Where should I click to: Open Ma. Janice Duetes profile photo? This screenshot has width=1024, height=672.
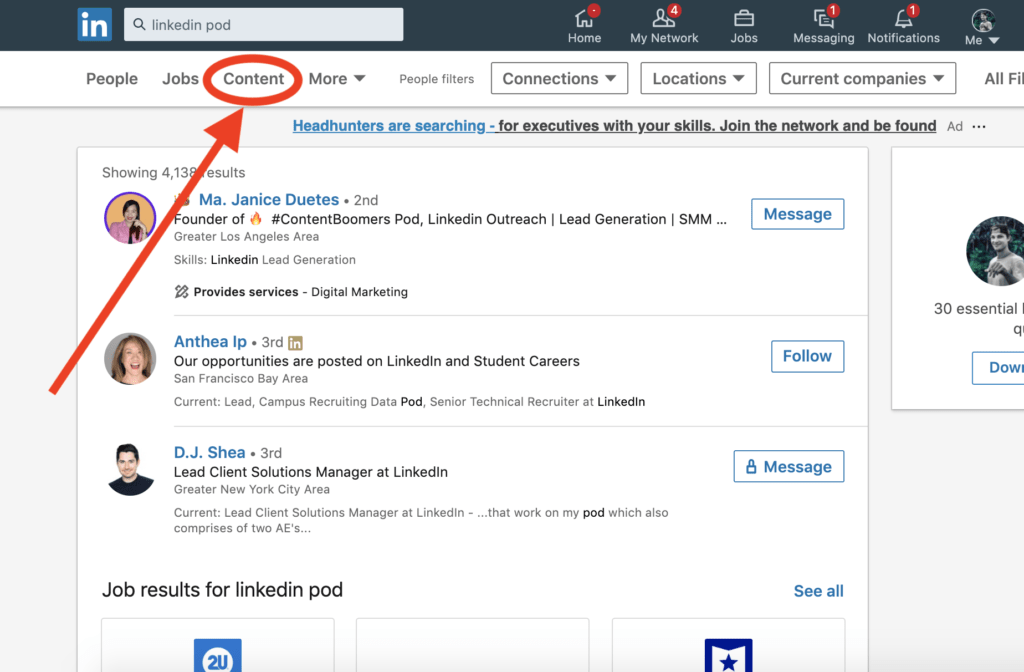pyautogui.click(x=130, y=218)
